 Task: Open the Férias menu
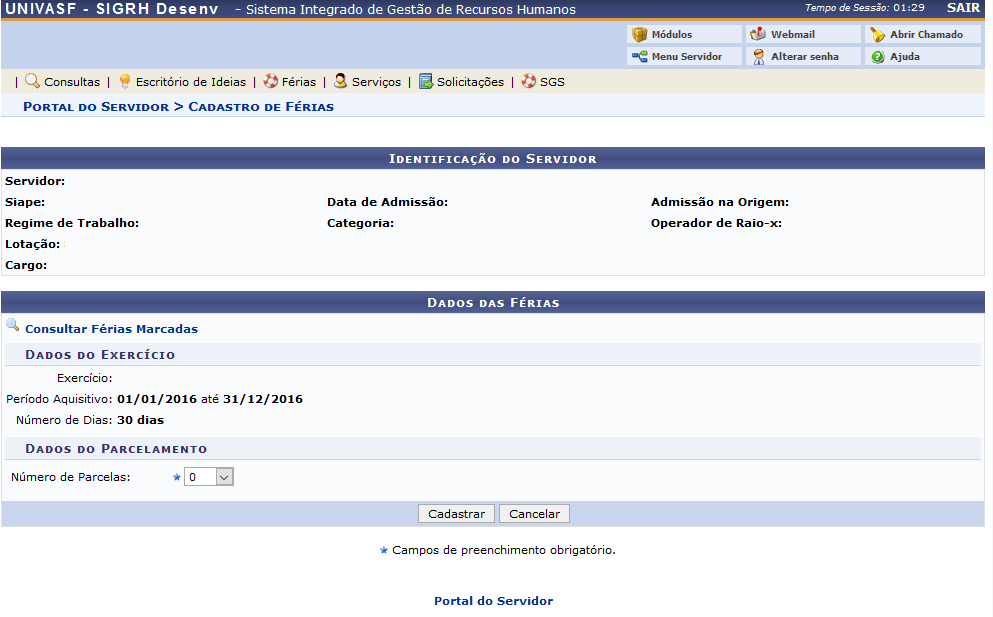click(298, 82)
